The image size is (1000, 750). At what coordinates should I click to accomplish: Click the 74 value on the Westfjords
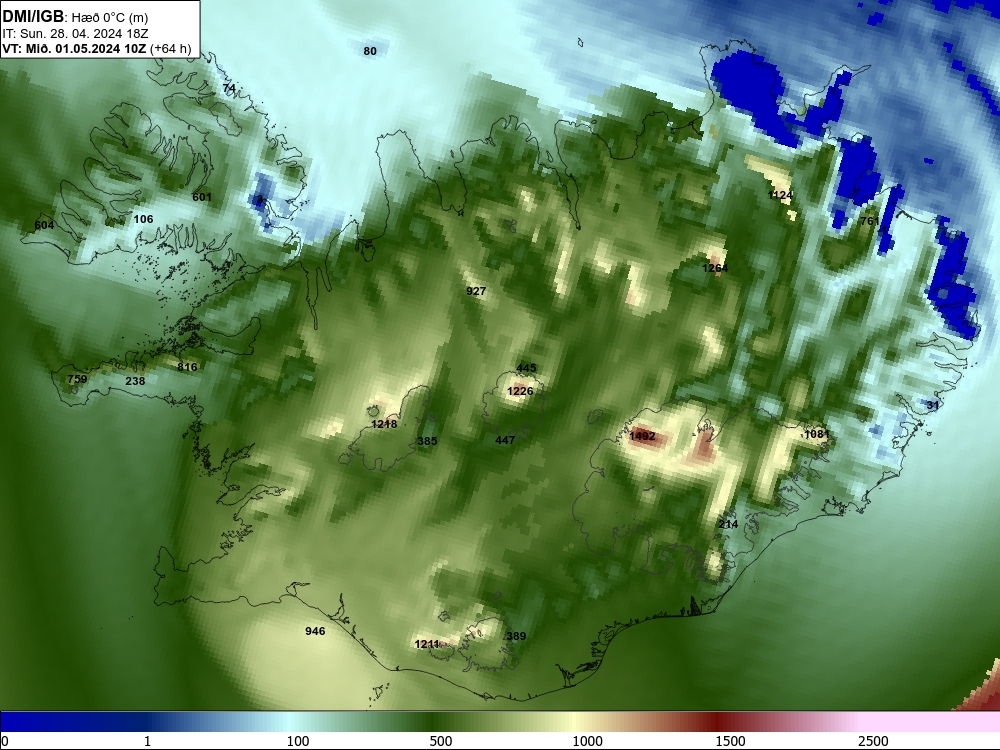pos(229,88)
